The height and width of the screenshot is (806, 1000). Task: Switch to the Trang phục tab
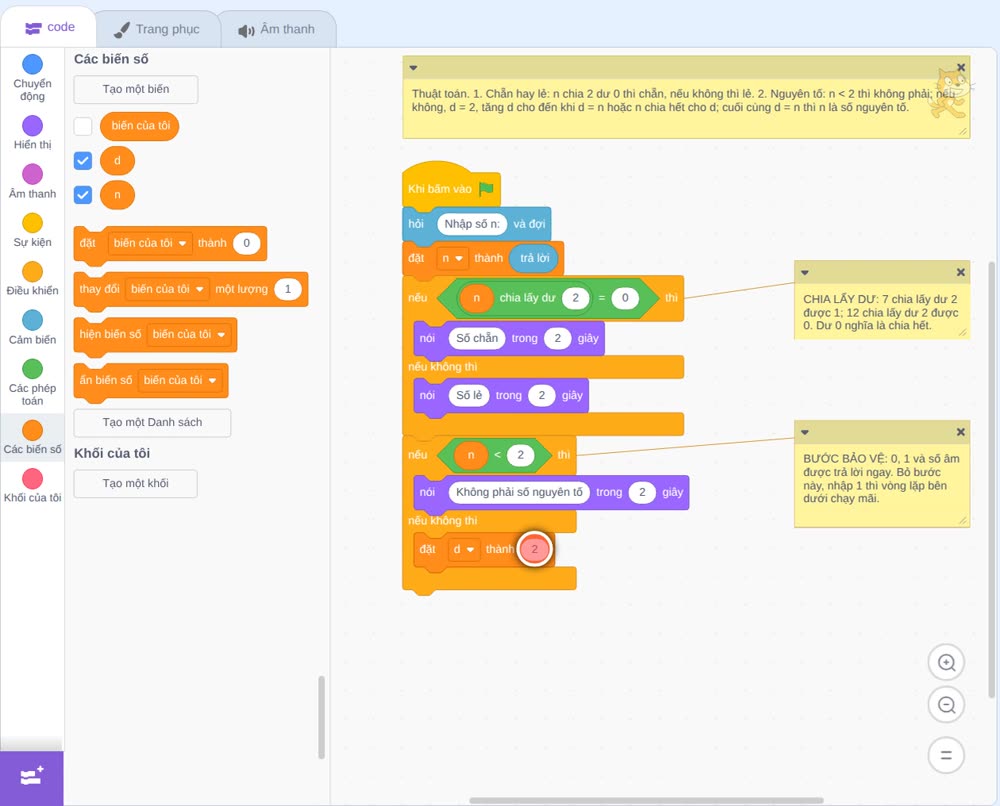[x=157, y=29]
